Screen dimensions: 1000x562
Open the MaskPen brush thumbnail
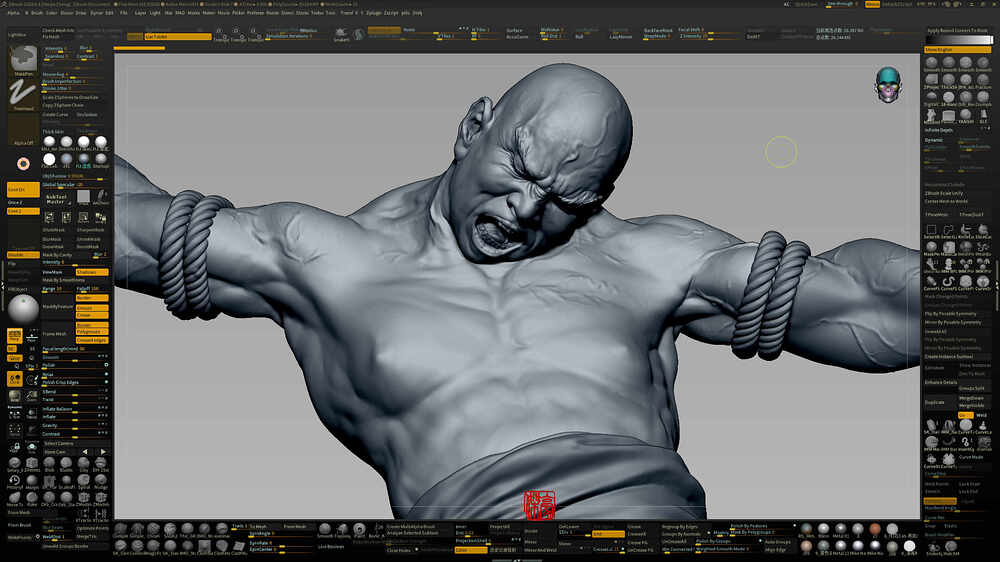pyautogui.click(x=24, y=59)
